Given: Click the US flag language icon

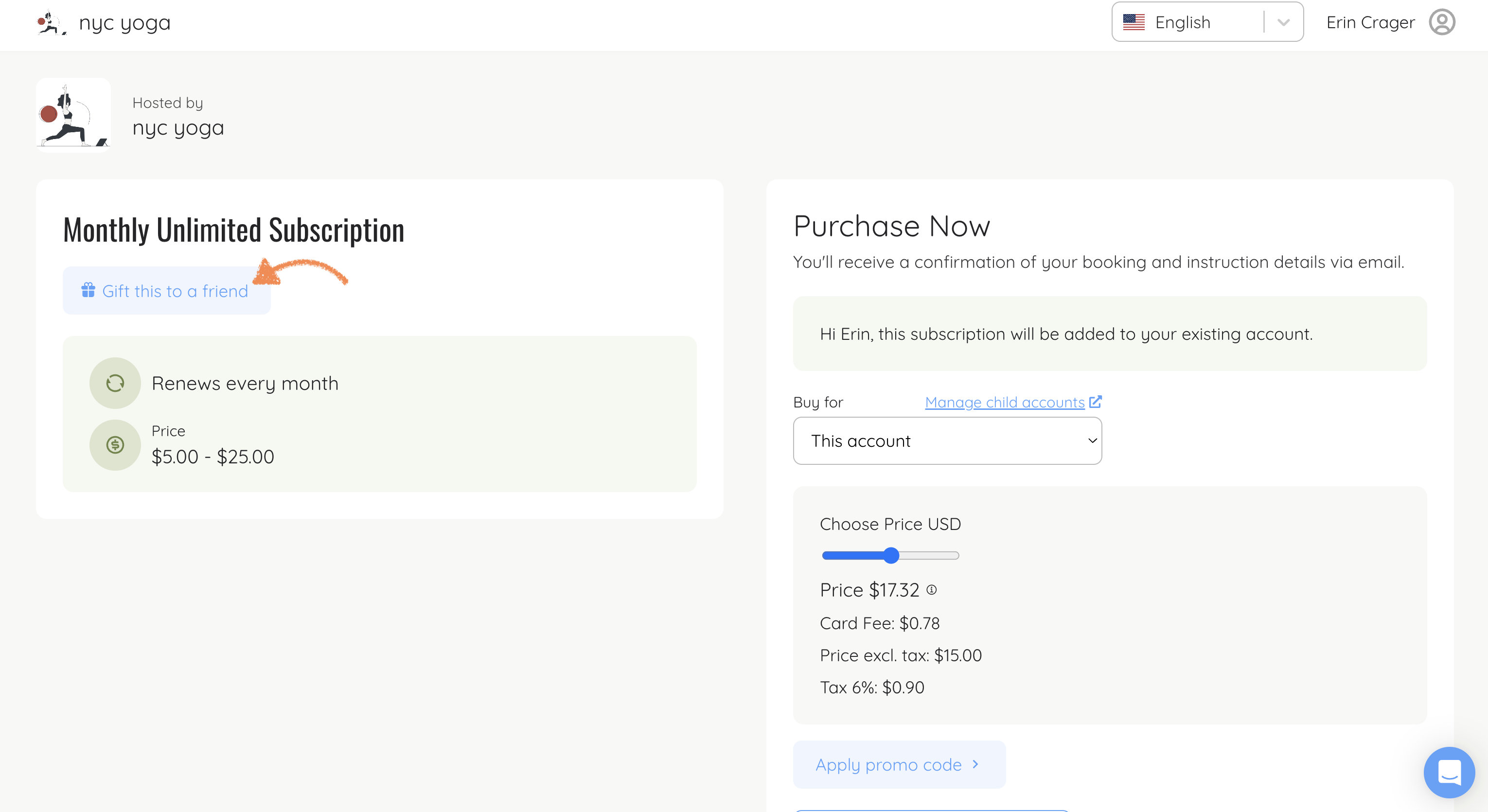Looking at the screenshot, I should point(1134,22).
